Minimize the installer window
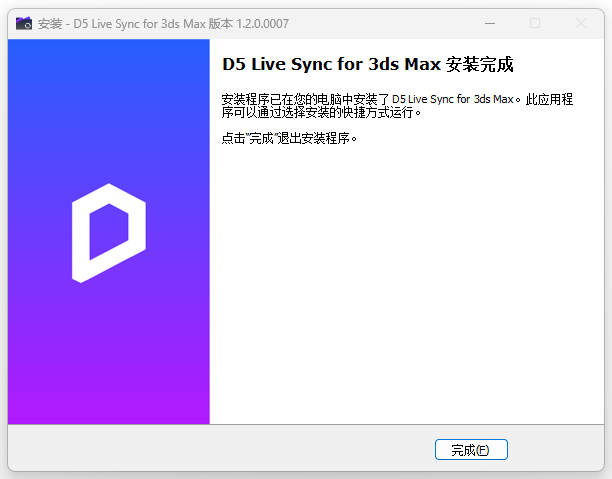Image resolution: width=612 pixels, height=479 pixels. (490, 23)
